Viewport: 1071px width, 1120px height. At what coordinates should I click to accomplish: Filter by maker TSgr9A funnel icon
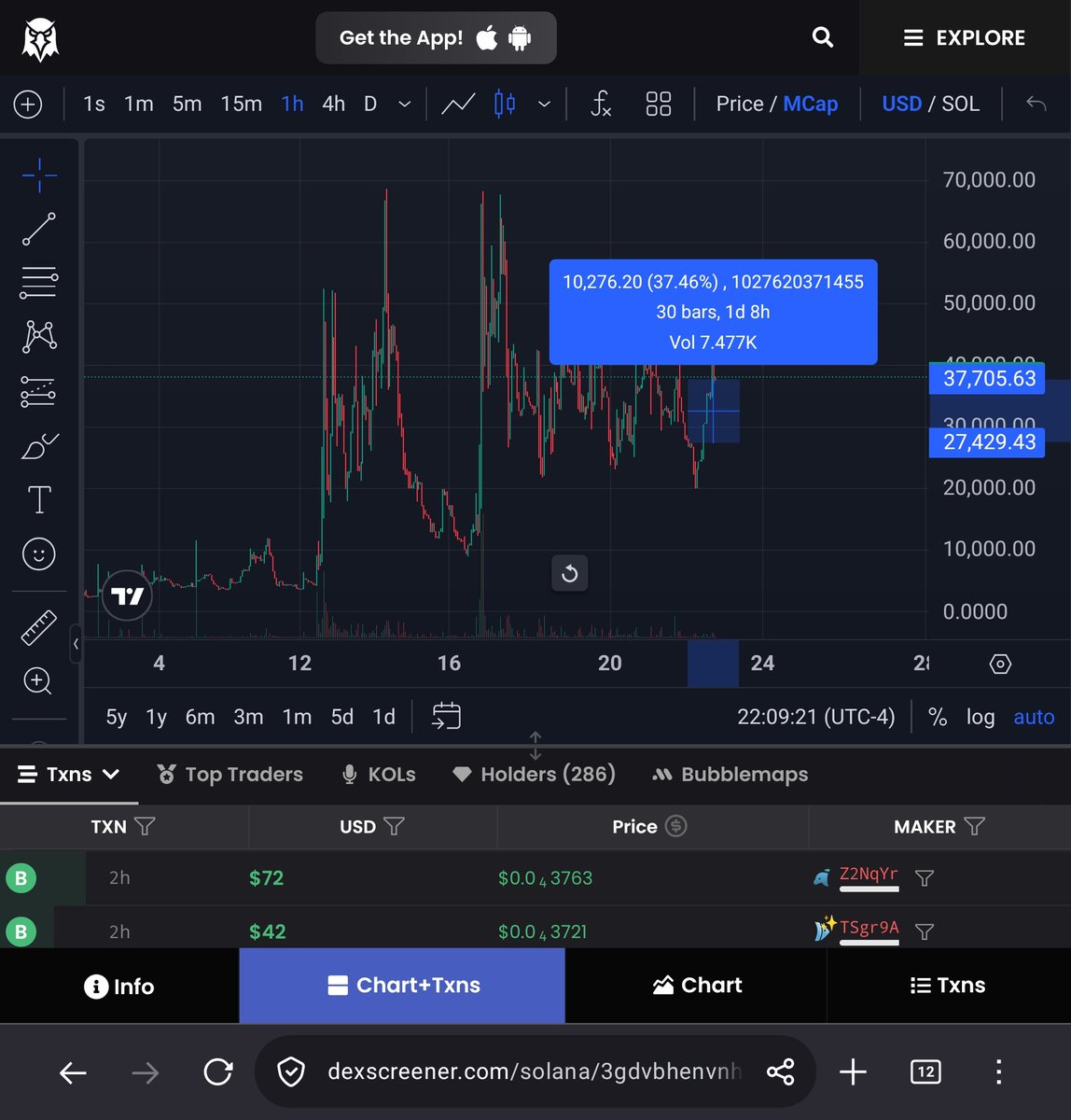(925, 931)
